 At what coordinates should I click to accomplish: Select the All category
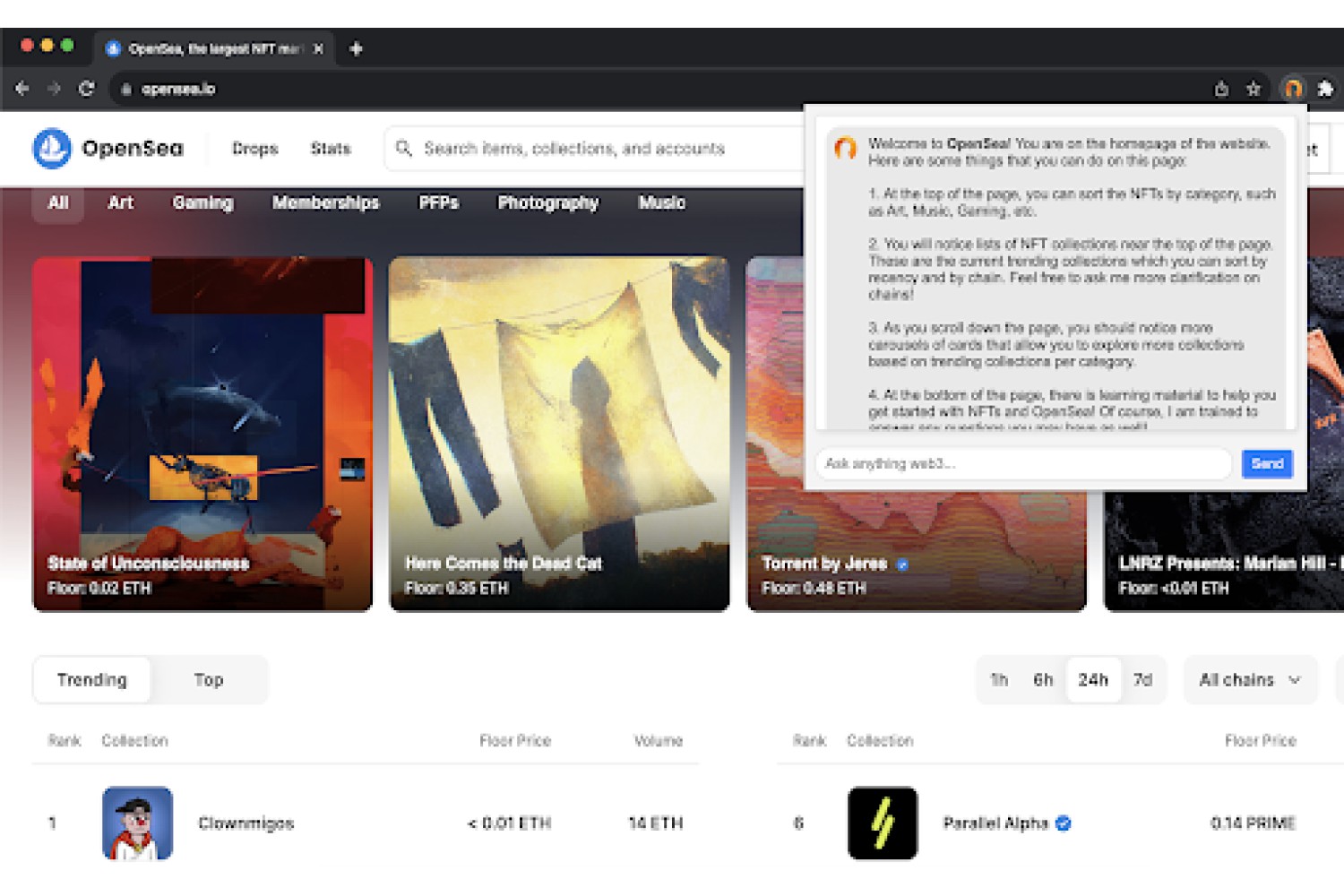click(58, 202)
